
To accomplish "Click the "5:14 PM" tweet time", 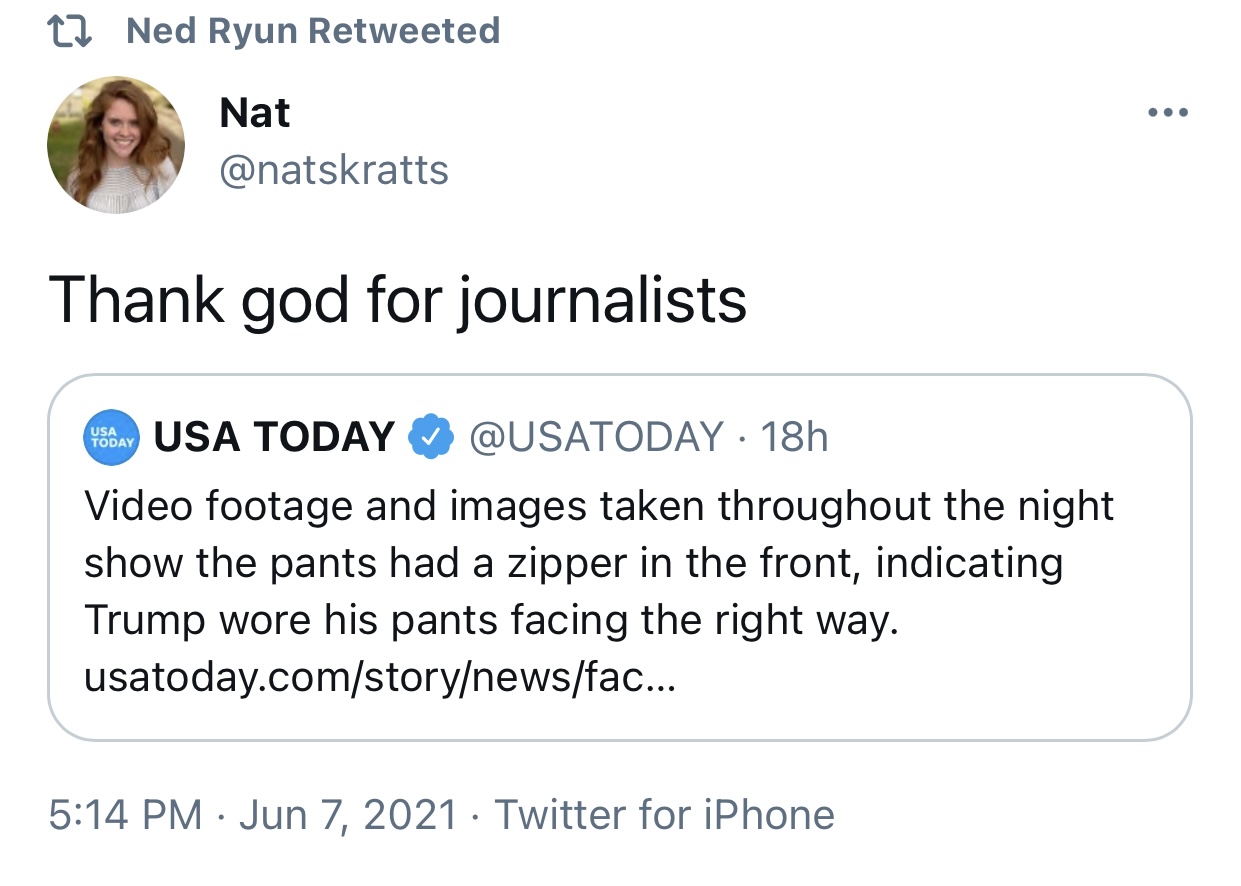I will coord(125,814).
